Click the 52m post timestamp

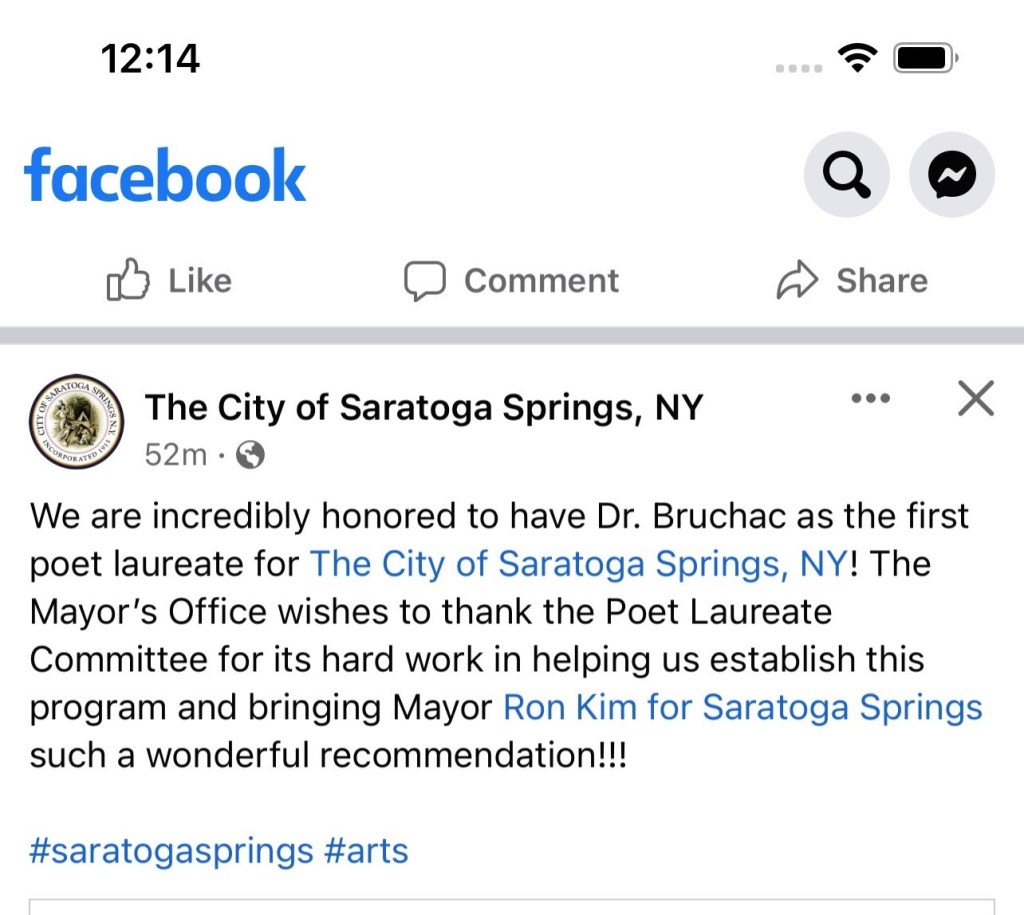[x=175, y=456]
